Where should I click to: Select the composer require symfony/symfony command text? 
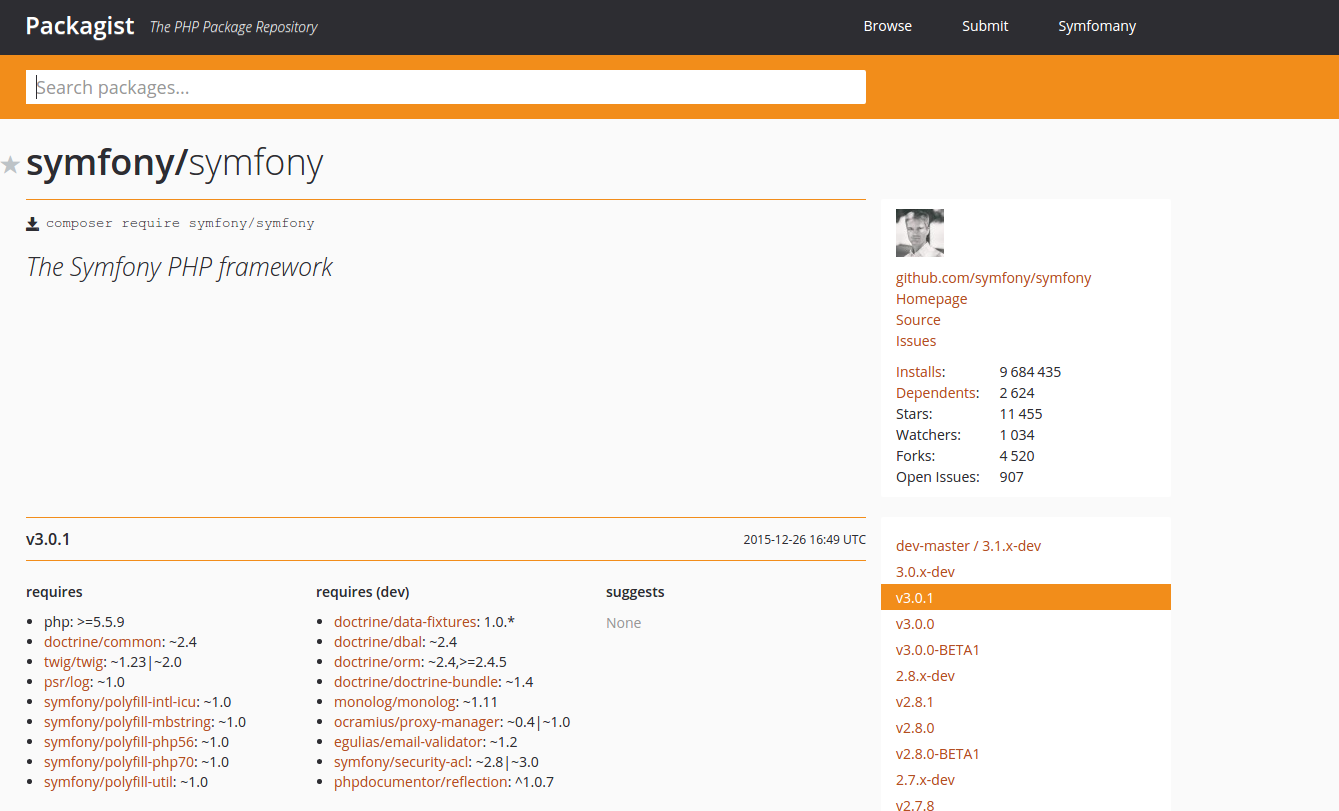click(x=180, y=223)
